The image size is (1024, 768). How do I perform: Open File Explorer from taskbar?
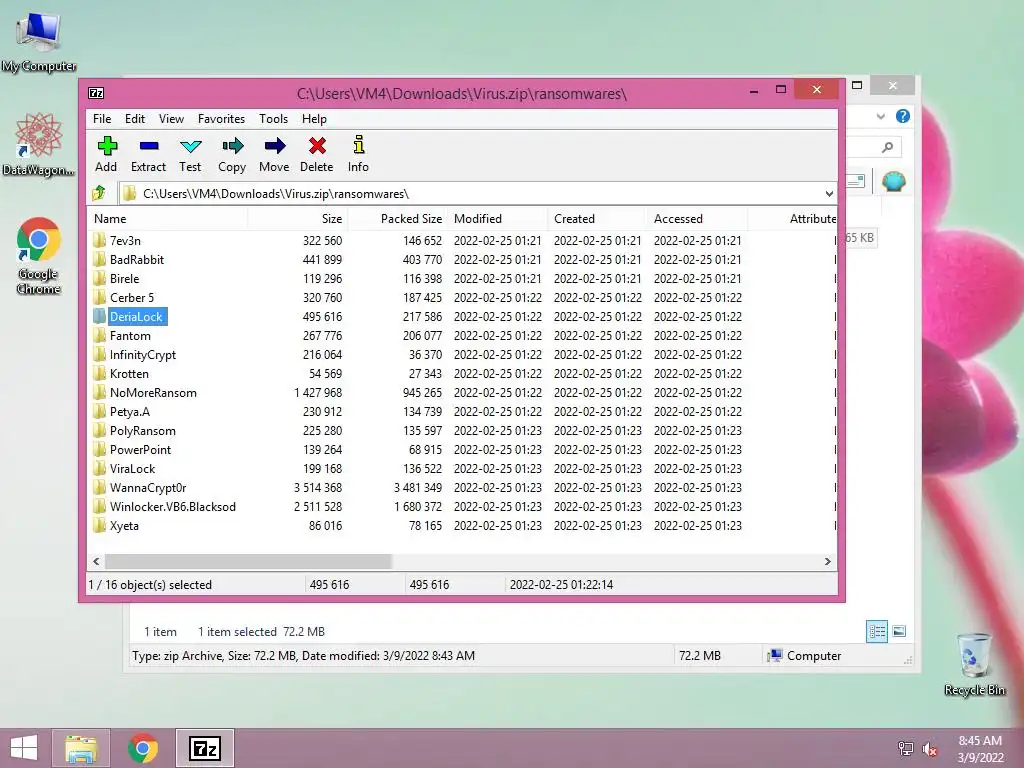point(81,748)
